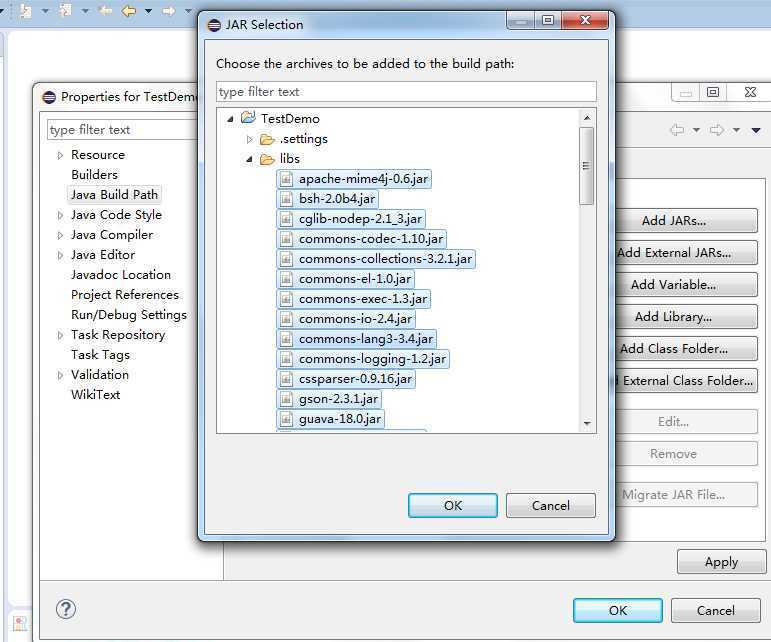This screenshot has height=642, width=771.
Task: Open Run/Debug Settings page
Action: click(129, 315)
